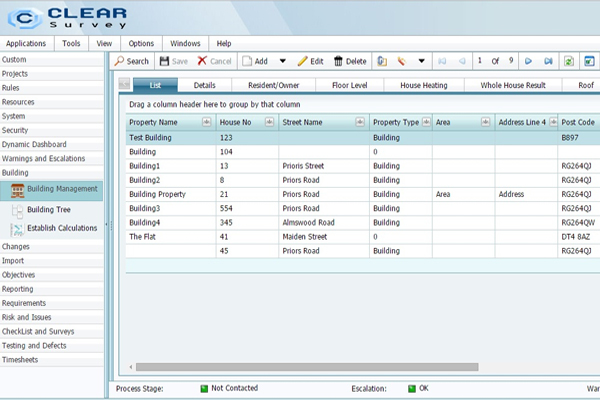Click the green Process Stage status indicator
The width and height of the screenshot is (600, 400).
click(204, 389)
